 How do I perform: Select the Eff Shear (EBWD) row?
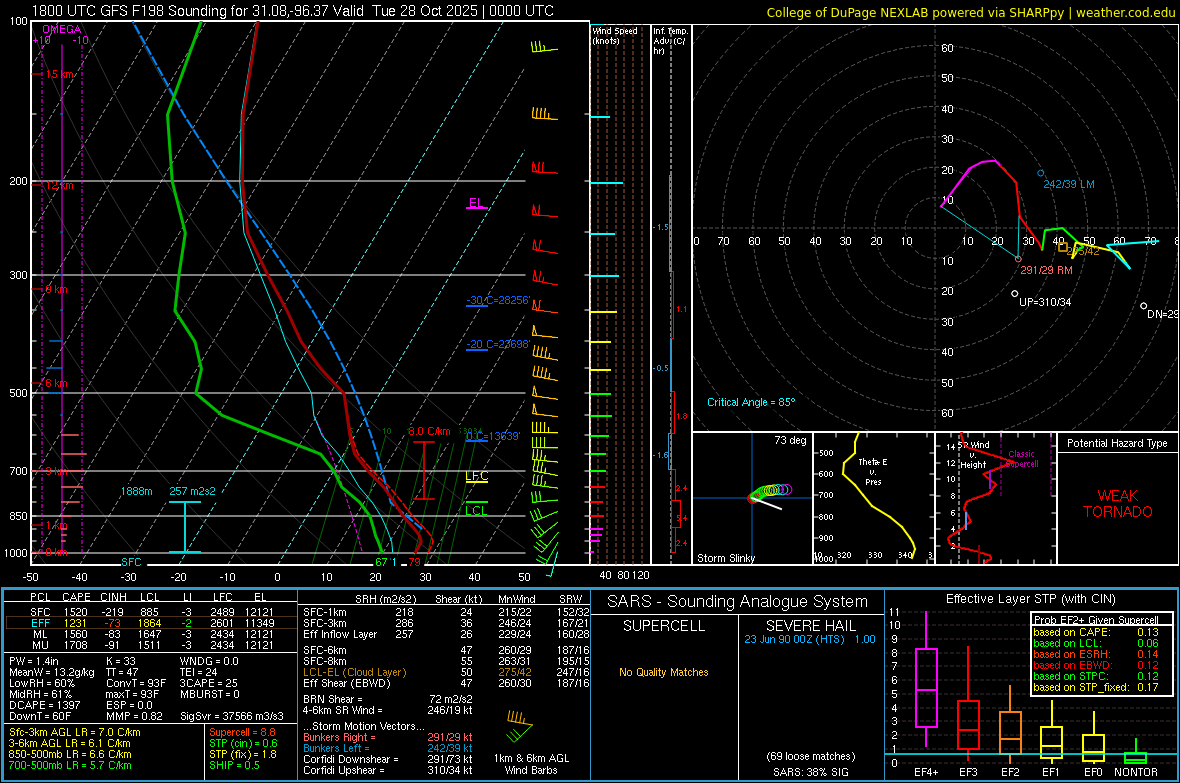click(446, 683)
